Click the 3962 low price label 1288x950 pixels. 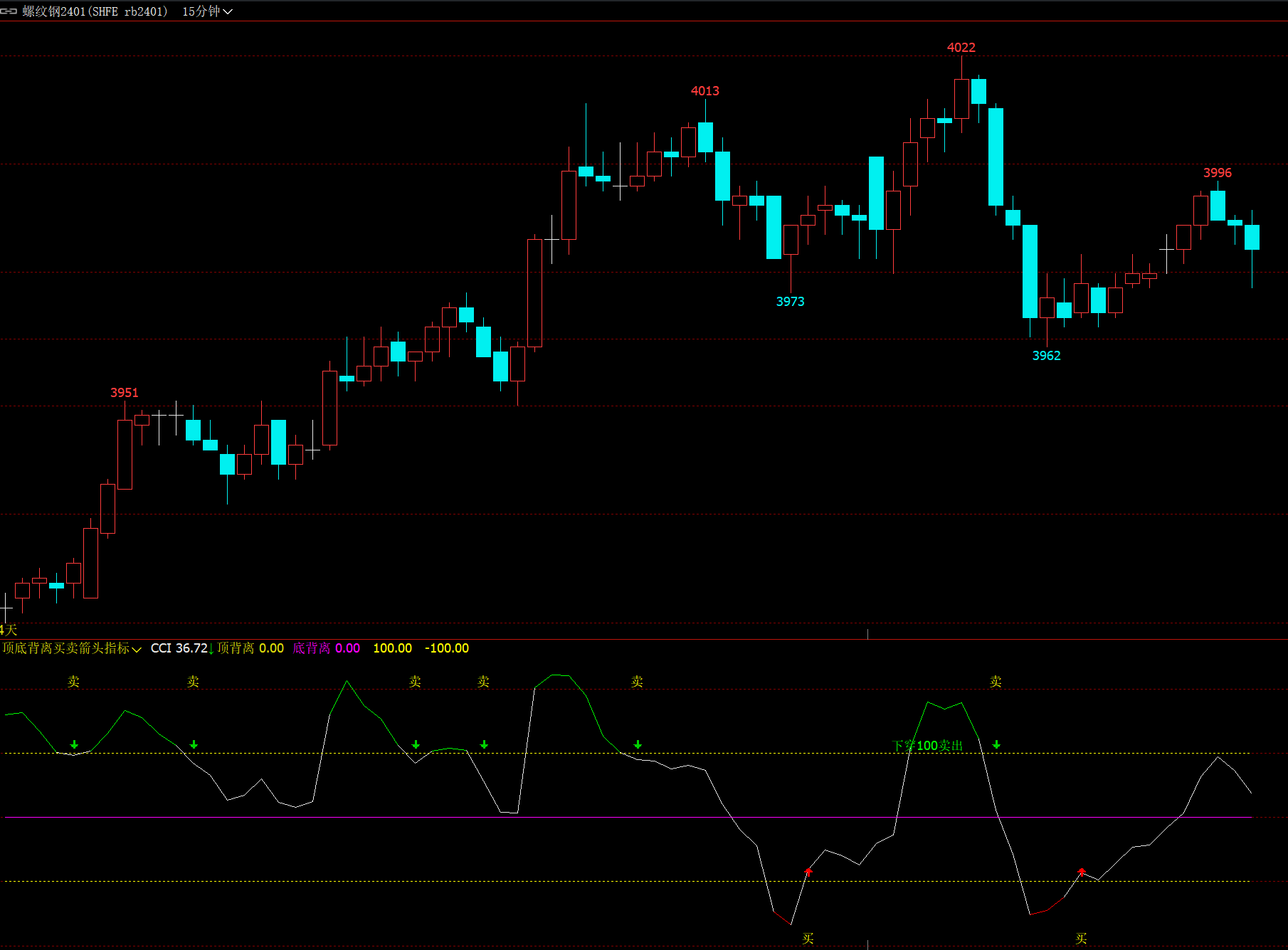pos(1047,356)
